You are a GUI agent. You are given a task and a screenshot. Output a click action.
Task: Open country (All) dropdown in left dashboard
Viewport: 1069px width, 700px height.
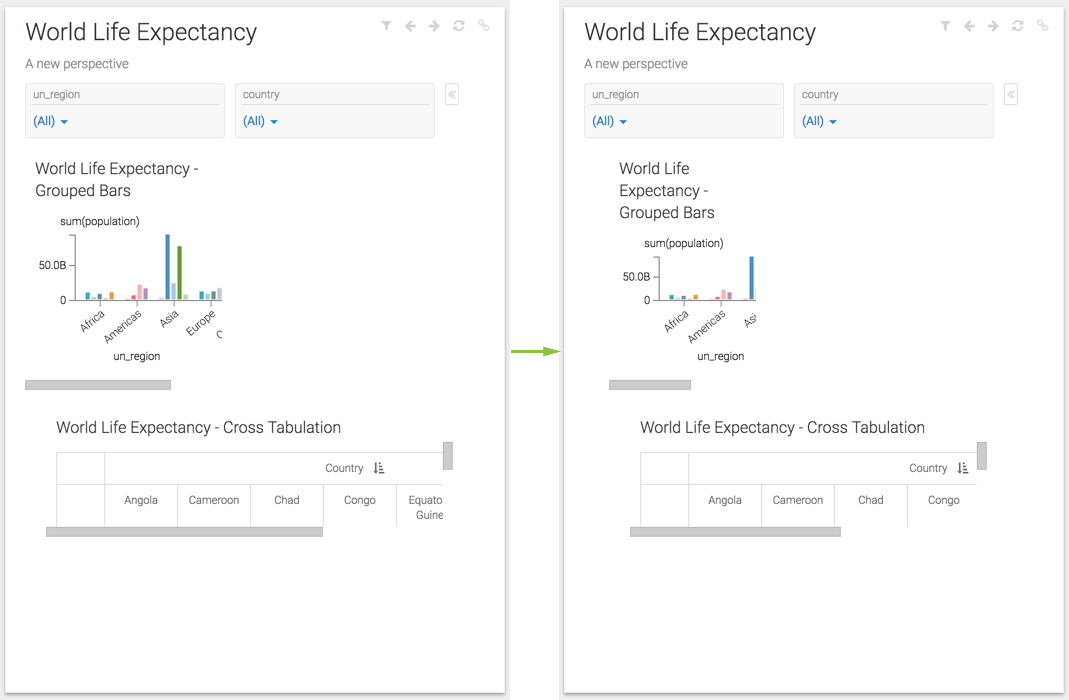tap(260, 121)
